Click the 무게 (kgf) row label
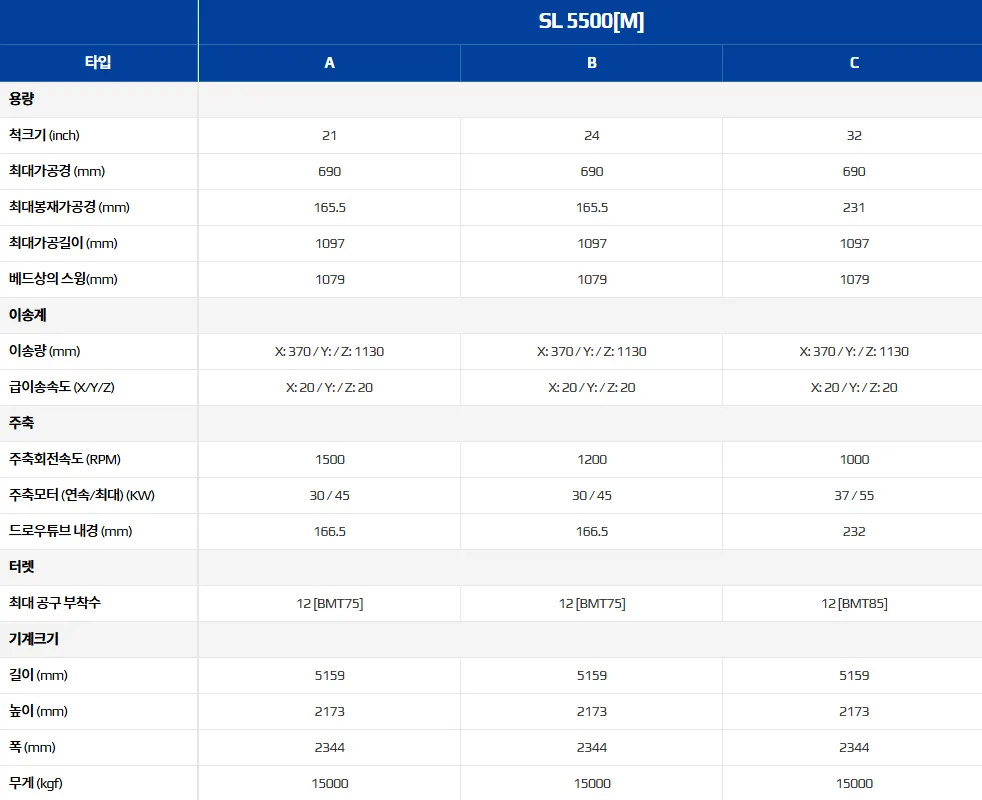This screenshot has width=982, height=800. point(36,783)
